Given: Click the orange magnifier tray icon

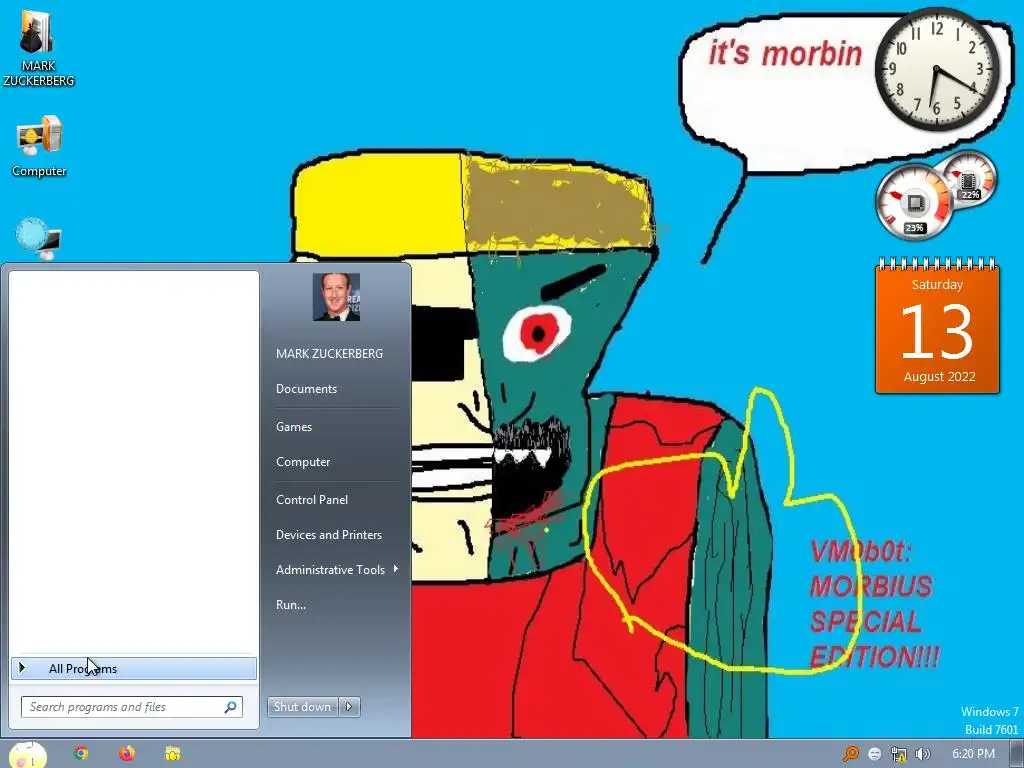Looking at the screenshot, I should pyautogui.click(x=851, y=754).
